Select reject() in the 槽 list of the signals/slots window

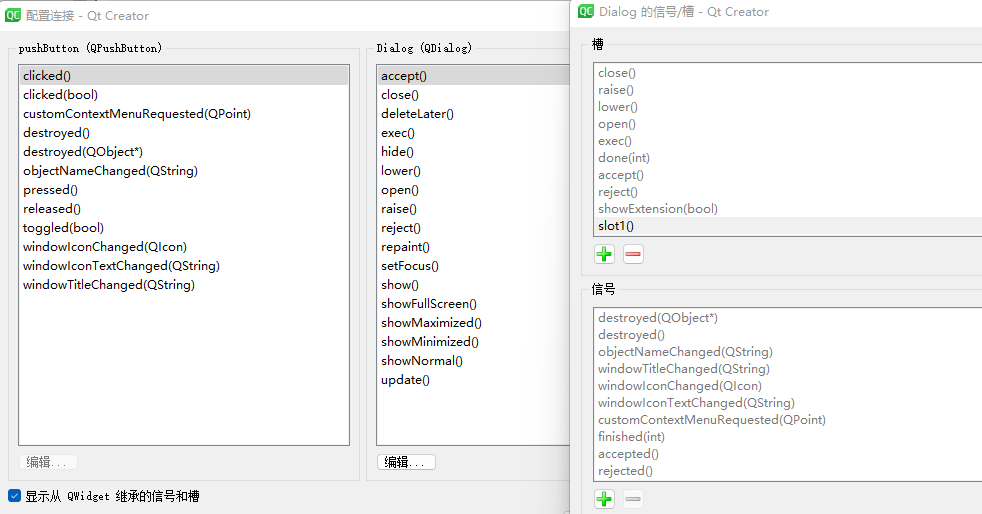click(788, 192)
